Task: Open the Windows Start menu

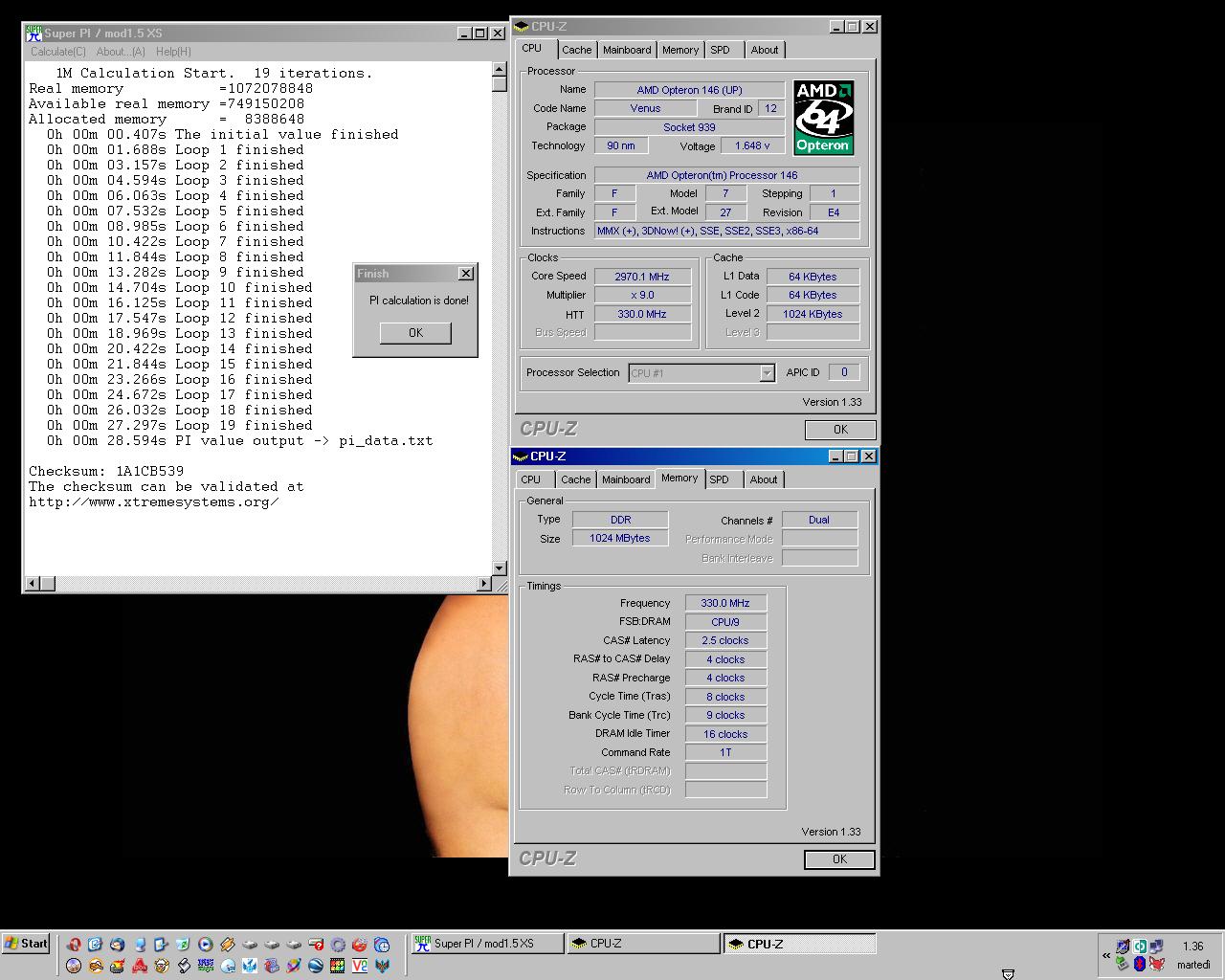Action: [x=26, y=944]
